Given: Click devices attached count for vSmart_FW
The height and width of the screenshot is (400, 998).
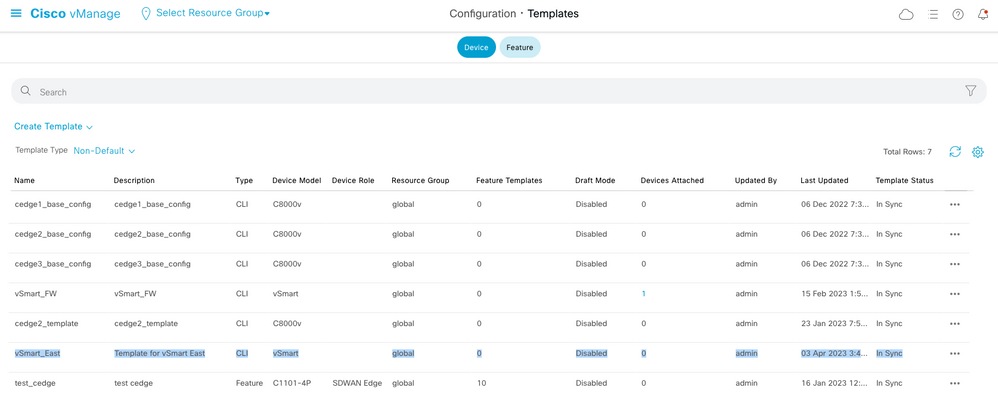Looking at the screenshot, I should point(643,294).
